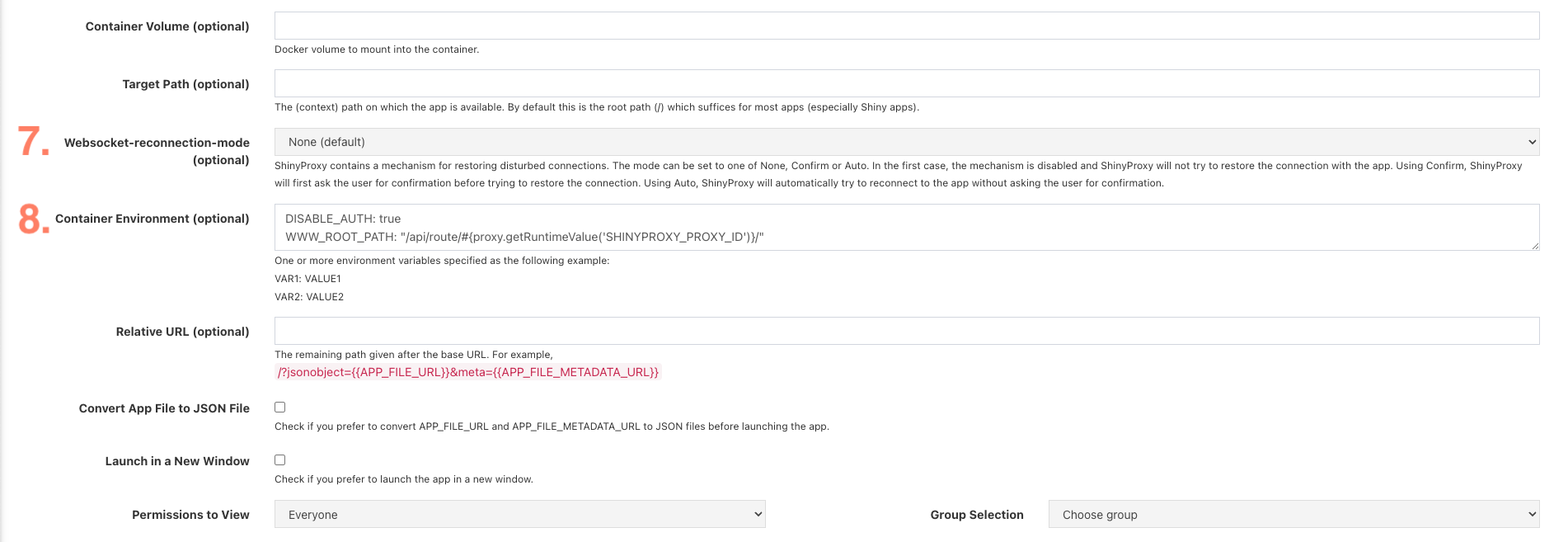Click the Container Volume input field
This screenshot has height=542, width=1568.
(907, 26)
